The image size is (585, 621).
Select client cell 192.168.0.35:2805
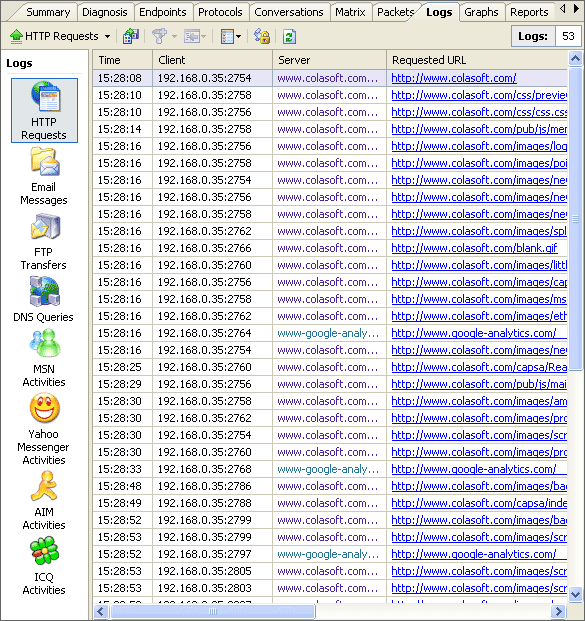coord(212,571)
